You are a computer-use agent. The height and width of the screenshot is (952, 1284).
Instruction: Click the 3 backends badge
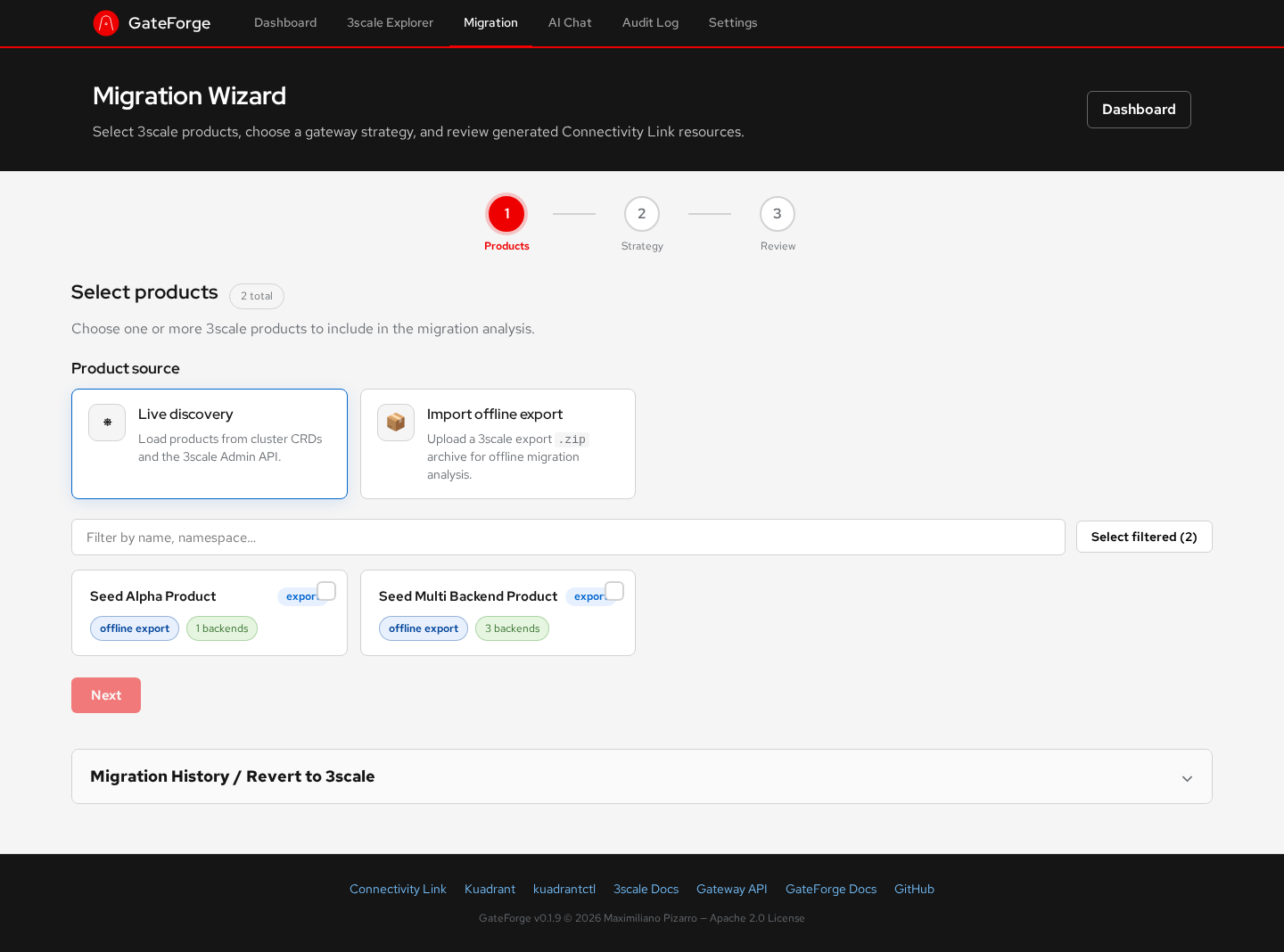513,628
